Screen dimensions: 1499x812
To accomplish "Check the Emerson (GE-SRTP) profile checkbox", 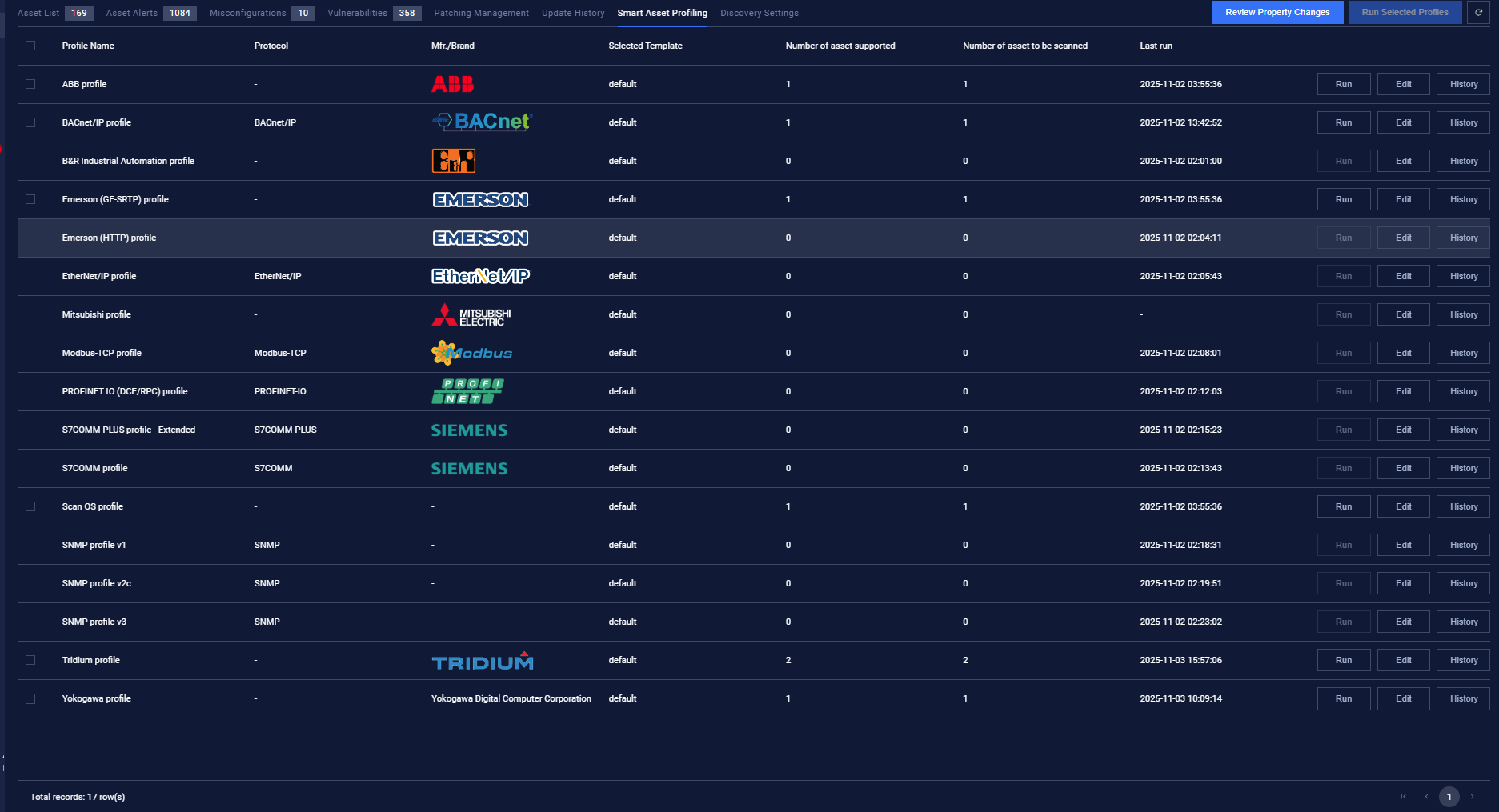I will [30, 199].
